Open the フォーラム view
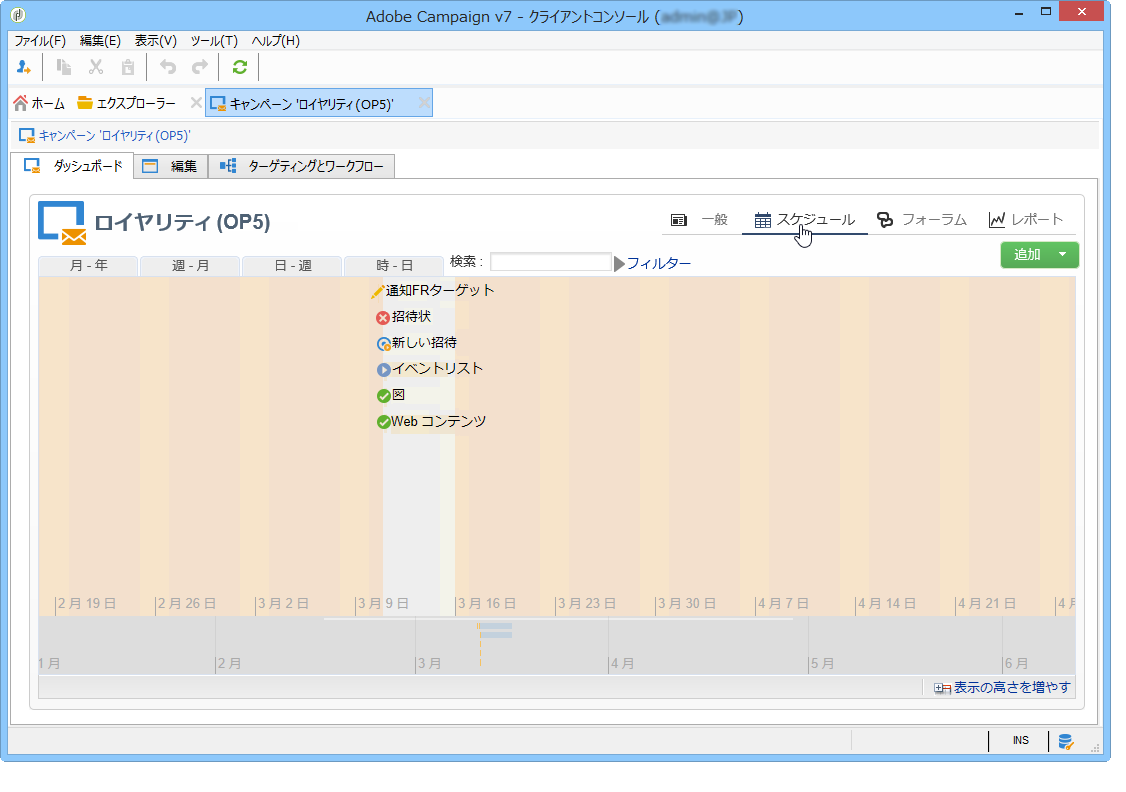Screen dimensions: 1126x792 click(934, 220)
